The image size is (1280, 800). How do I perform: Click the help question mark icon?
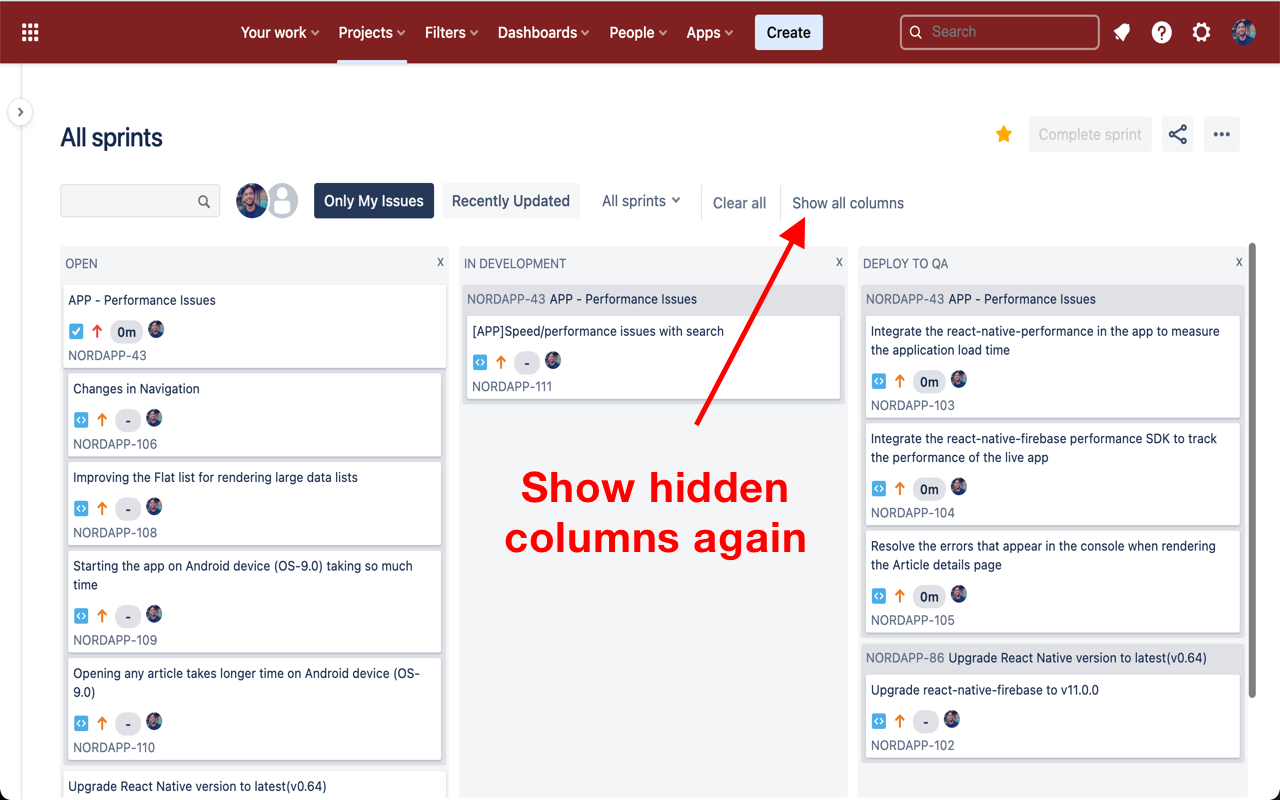[1161, 32]
